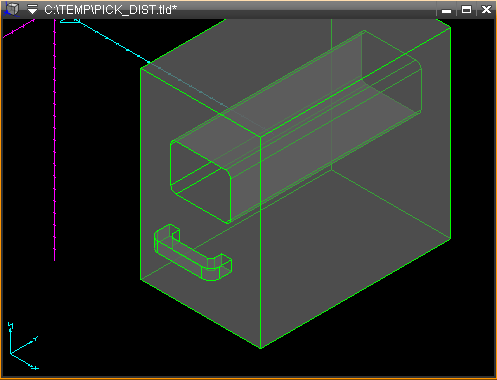Screen dimensions: 497x380
Task: Minimize the PICK_DIST.tld view window
Action: [446, 10]
